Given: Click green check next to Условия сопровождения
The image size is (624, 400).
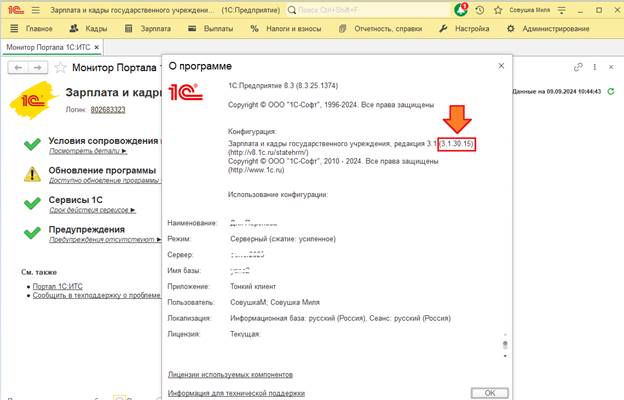Looking at the screenshot, I should point(32,144).
